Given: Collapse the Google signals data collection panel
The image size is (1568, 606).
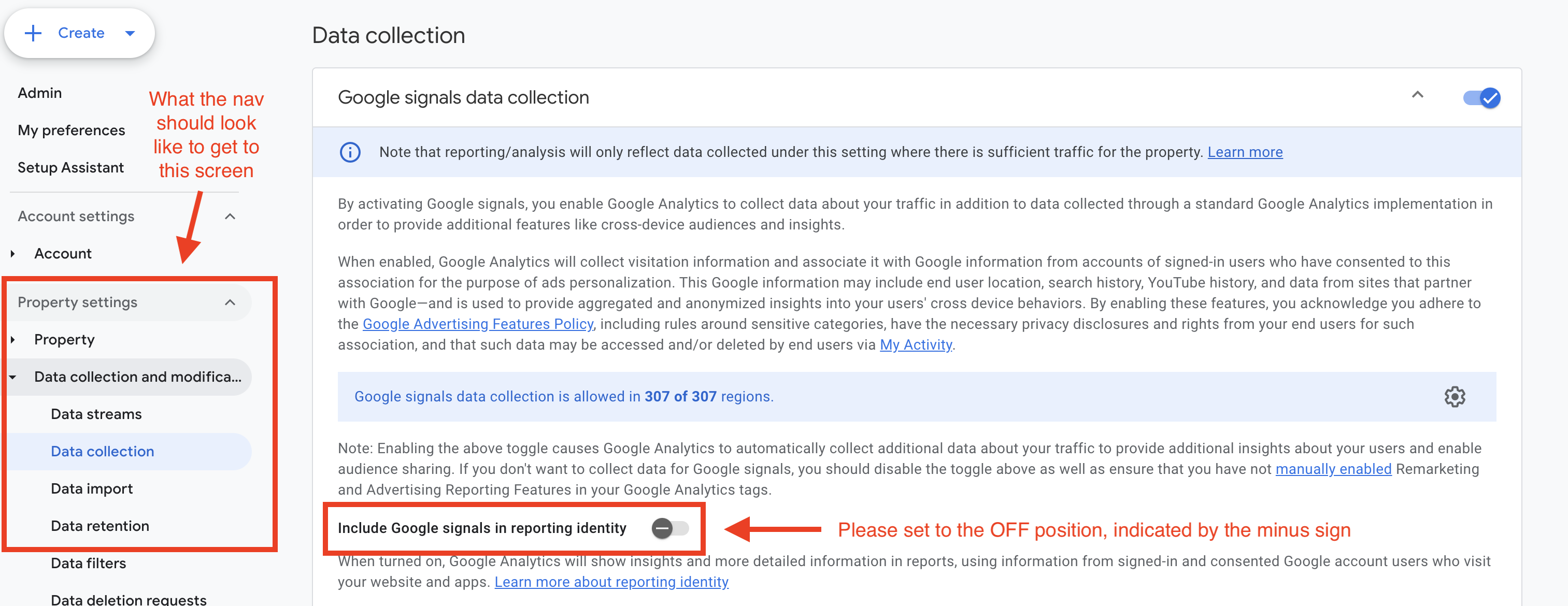Looking at the screenshot, I should [1418, 95].
